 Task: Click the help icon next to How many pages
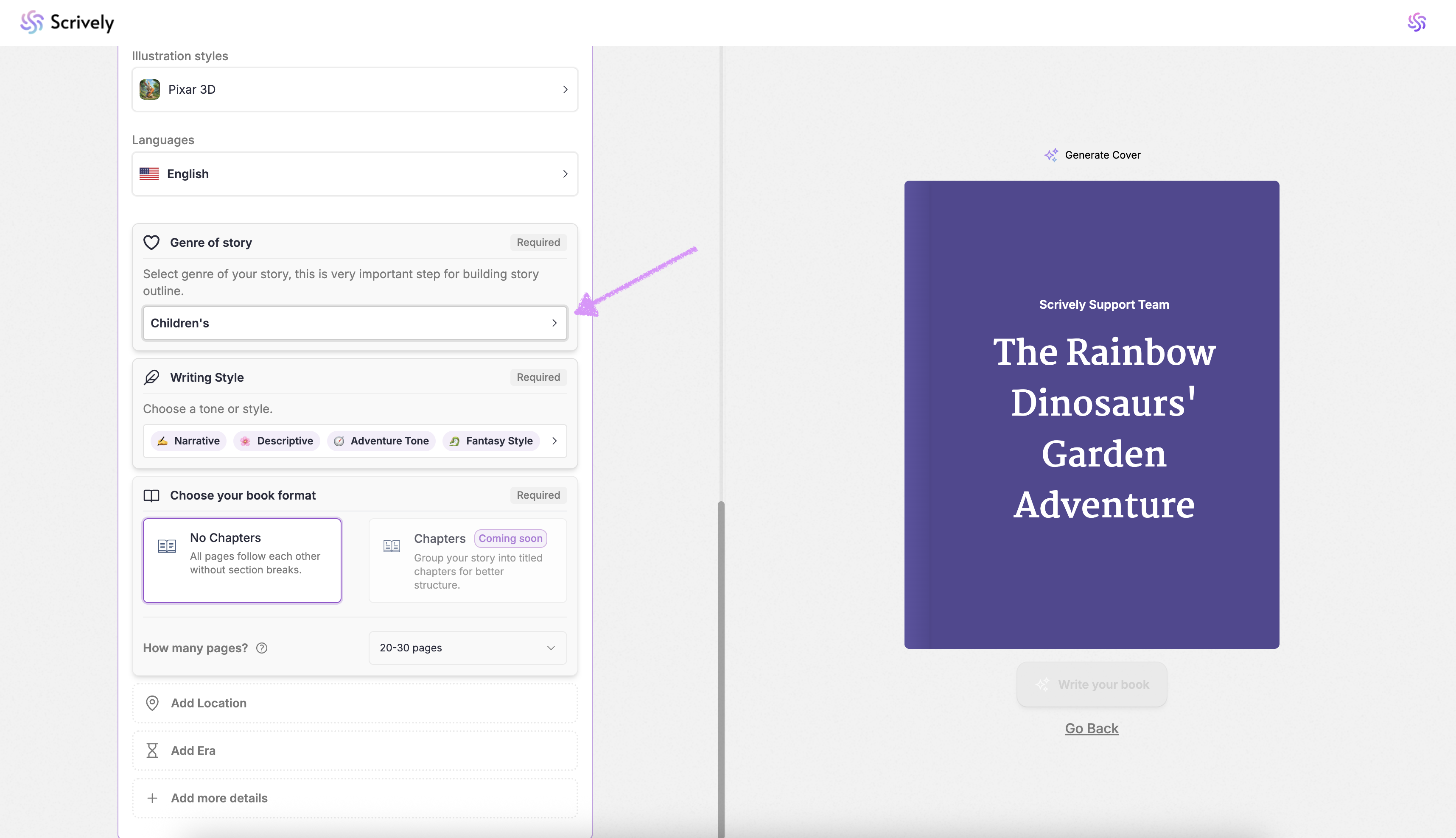(261, 648)
